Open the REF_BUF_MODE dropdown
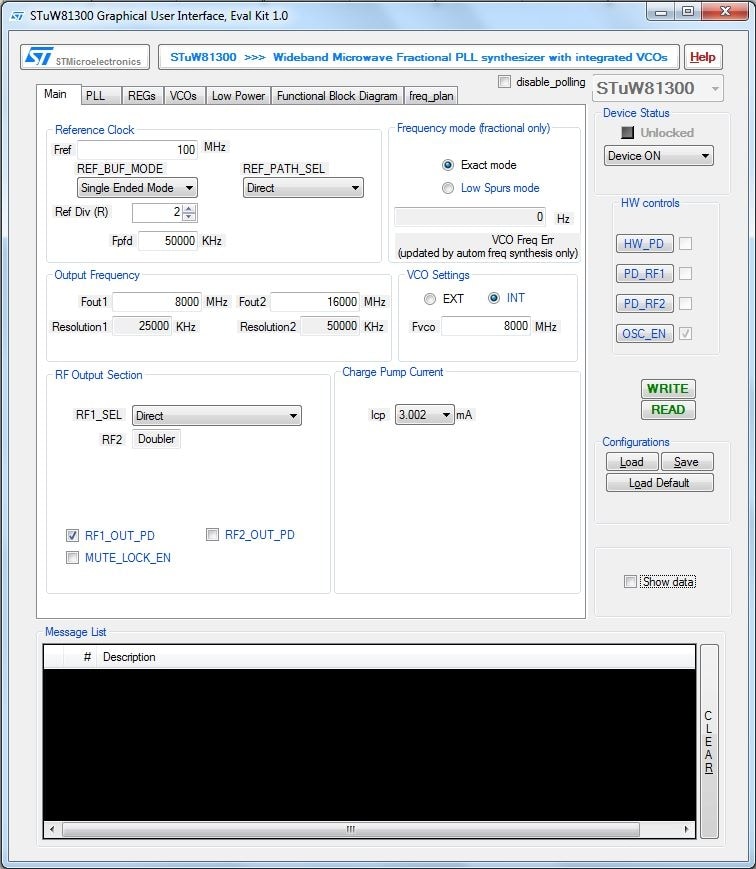Screen dimensions: 756x869 pyautogui.click(x=137, y=188)
